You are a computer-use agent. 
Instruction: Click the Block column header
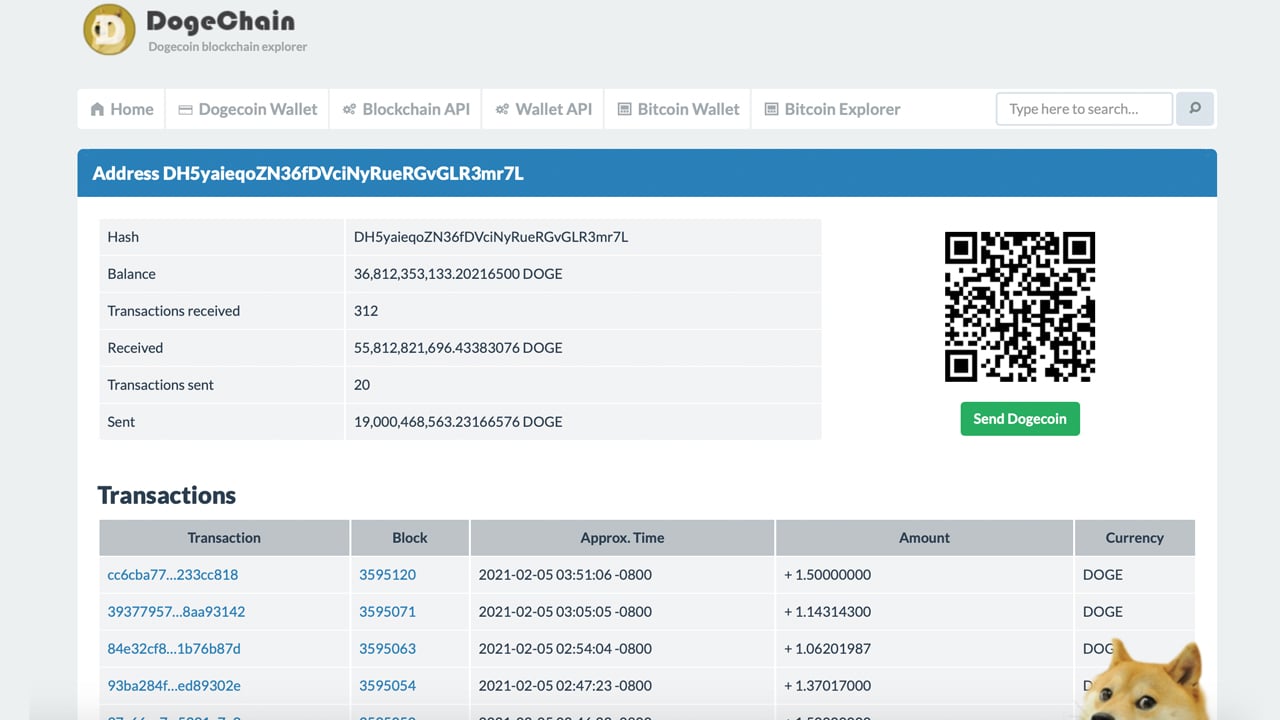pos(410,538)
